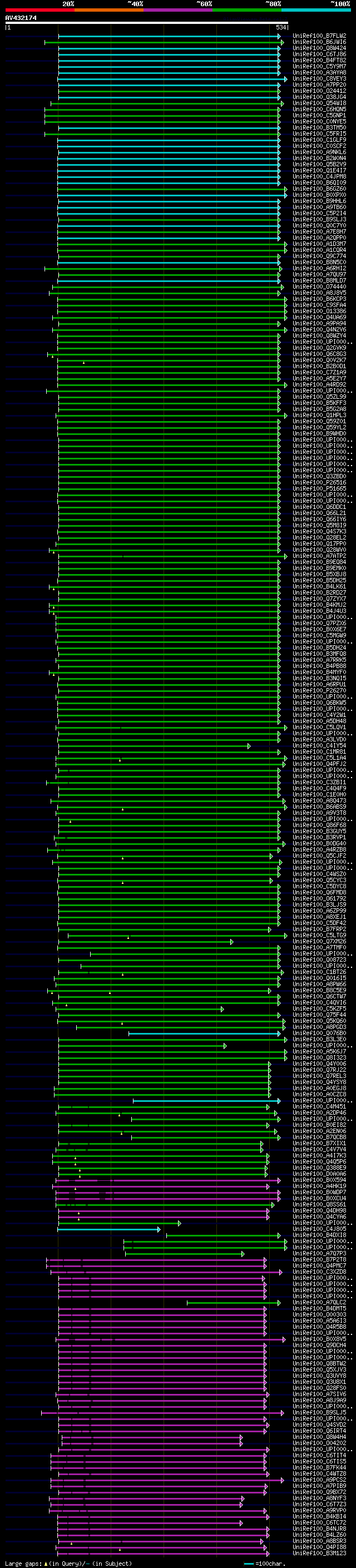This screenshot has width=356, height=1568.
Task: Select the UniRef100_Q5B2V9 label
Action: point(319,164)
